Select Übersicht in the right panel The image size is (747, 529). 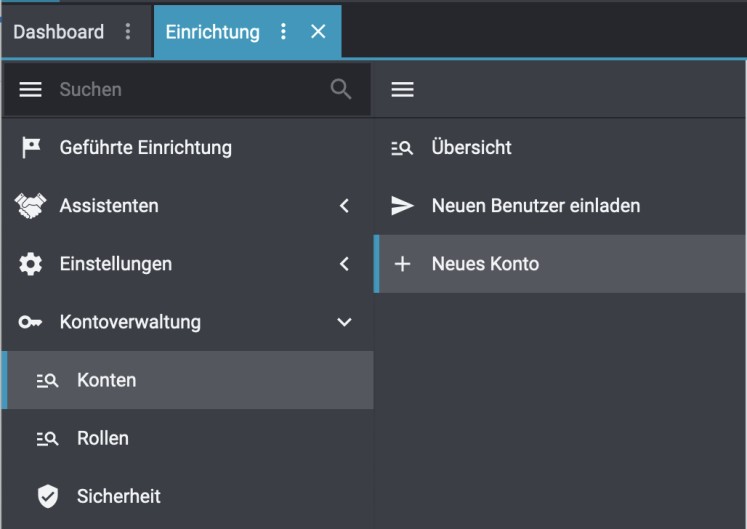pos(471,148)
